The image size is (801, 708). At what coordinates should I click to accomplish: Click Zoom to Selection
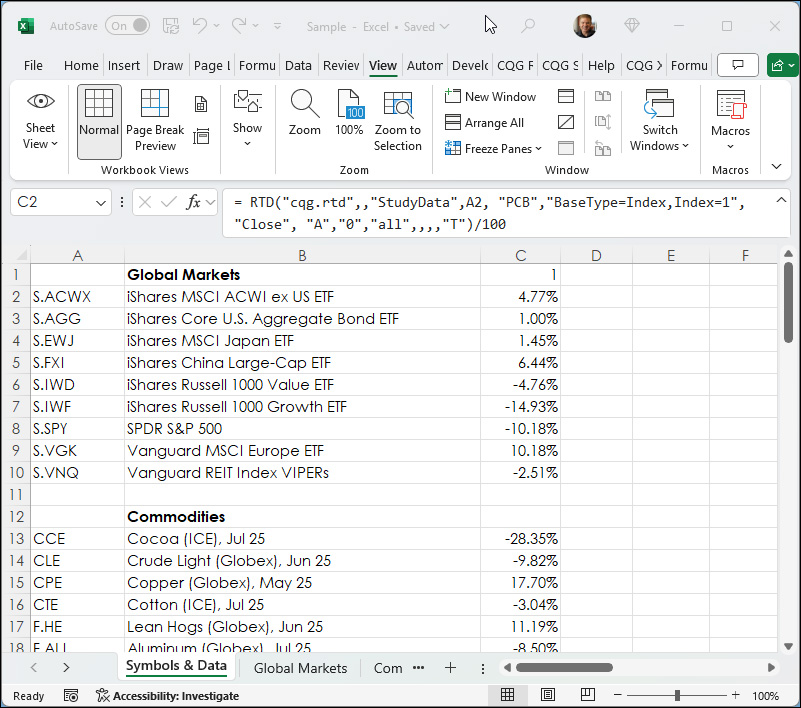click(397, 121)
